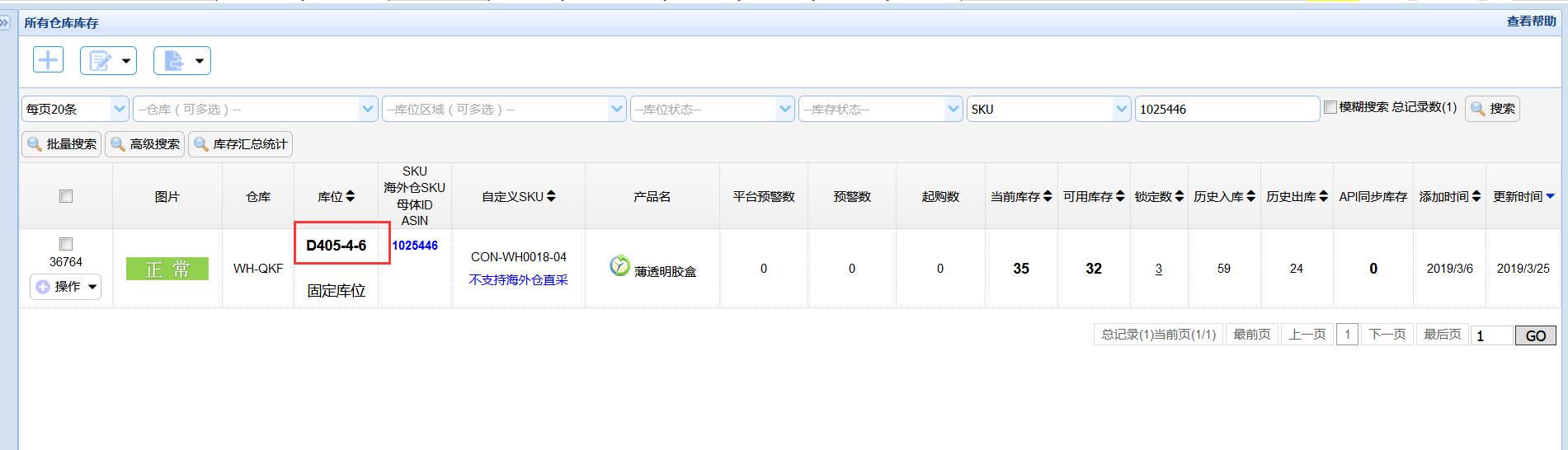Click 不支持海外仓直采 link
Screen dimensions: 1568x450
tap(519, 280)
